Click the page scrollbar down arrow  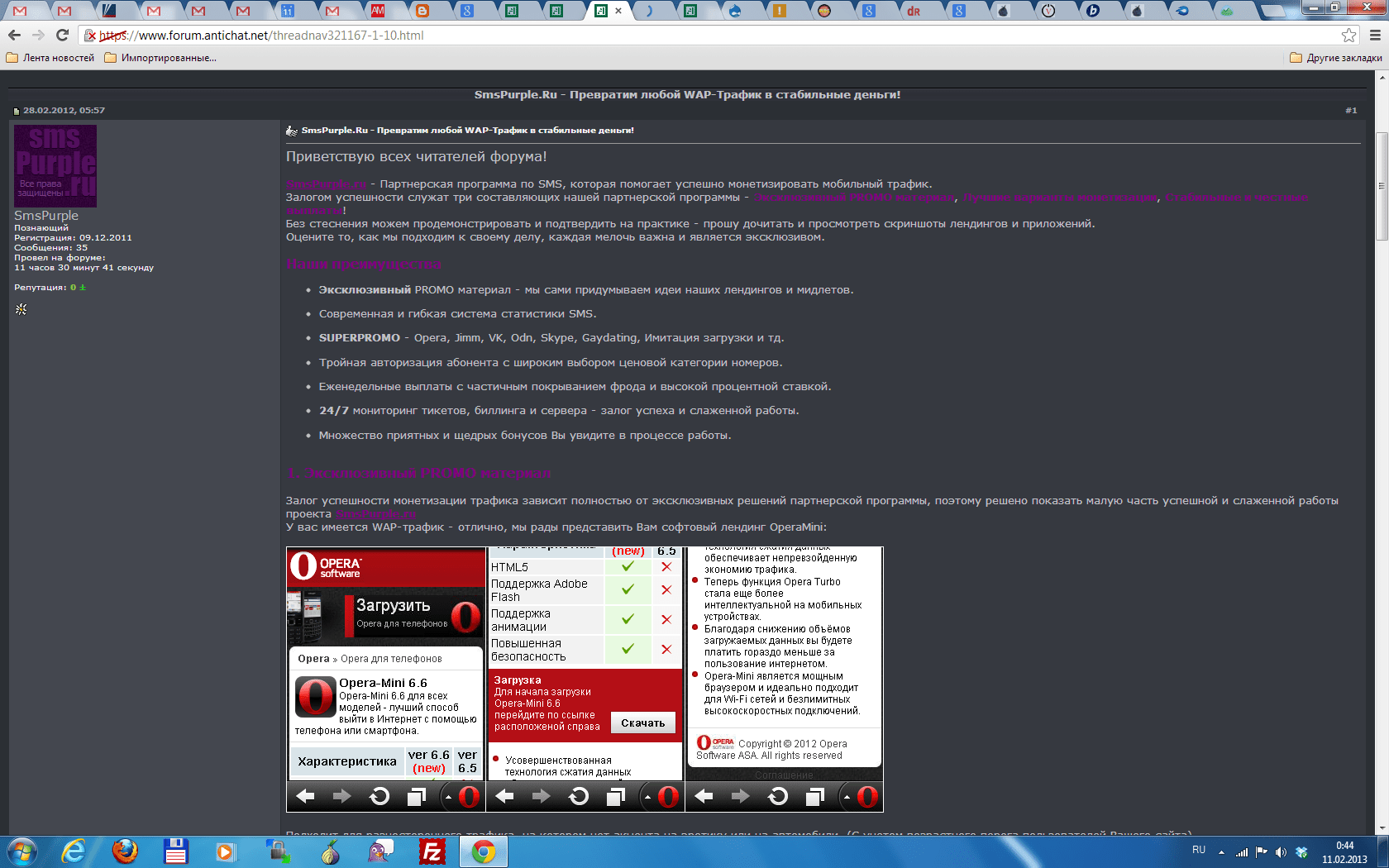(x=1382, y=828)
